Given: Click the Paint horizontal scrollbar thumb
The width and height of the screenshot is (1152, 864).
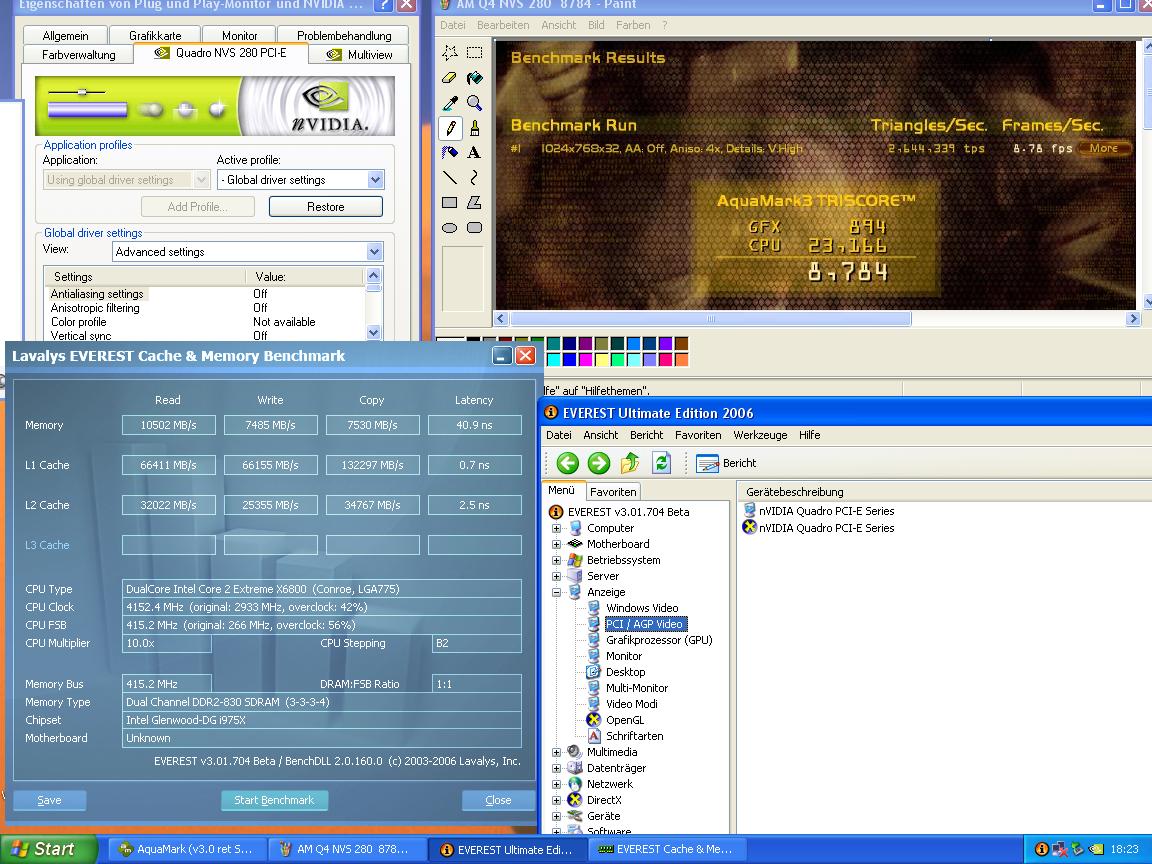Looking at the screenshot, I should click(710, 319).
